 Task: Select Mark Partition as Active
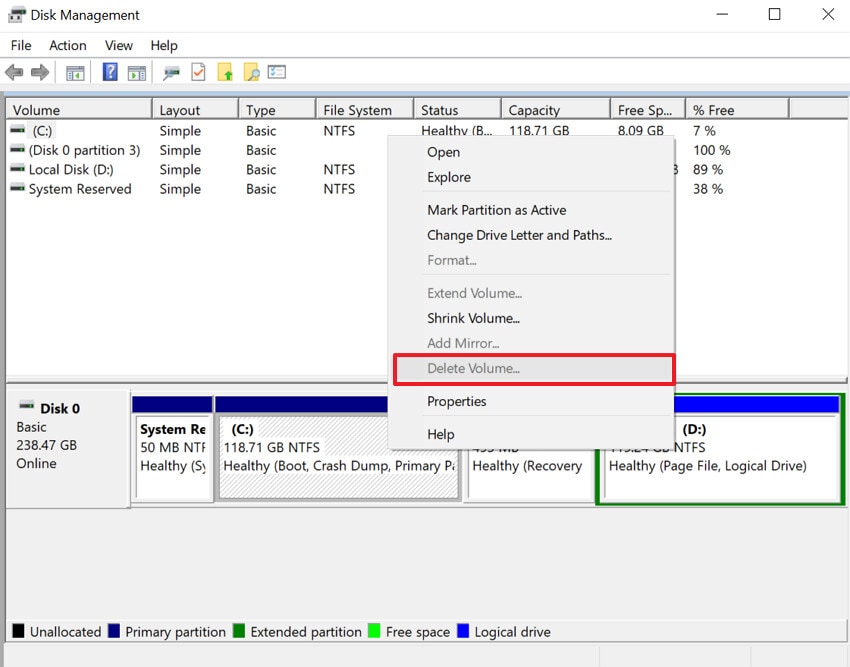496,210
